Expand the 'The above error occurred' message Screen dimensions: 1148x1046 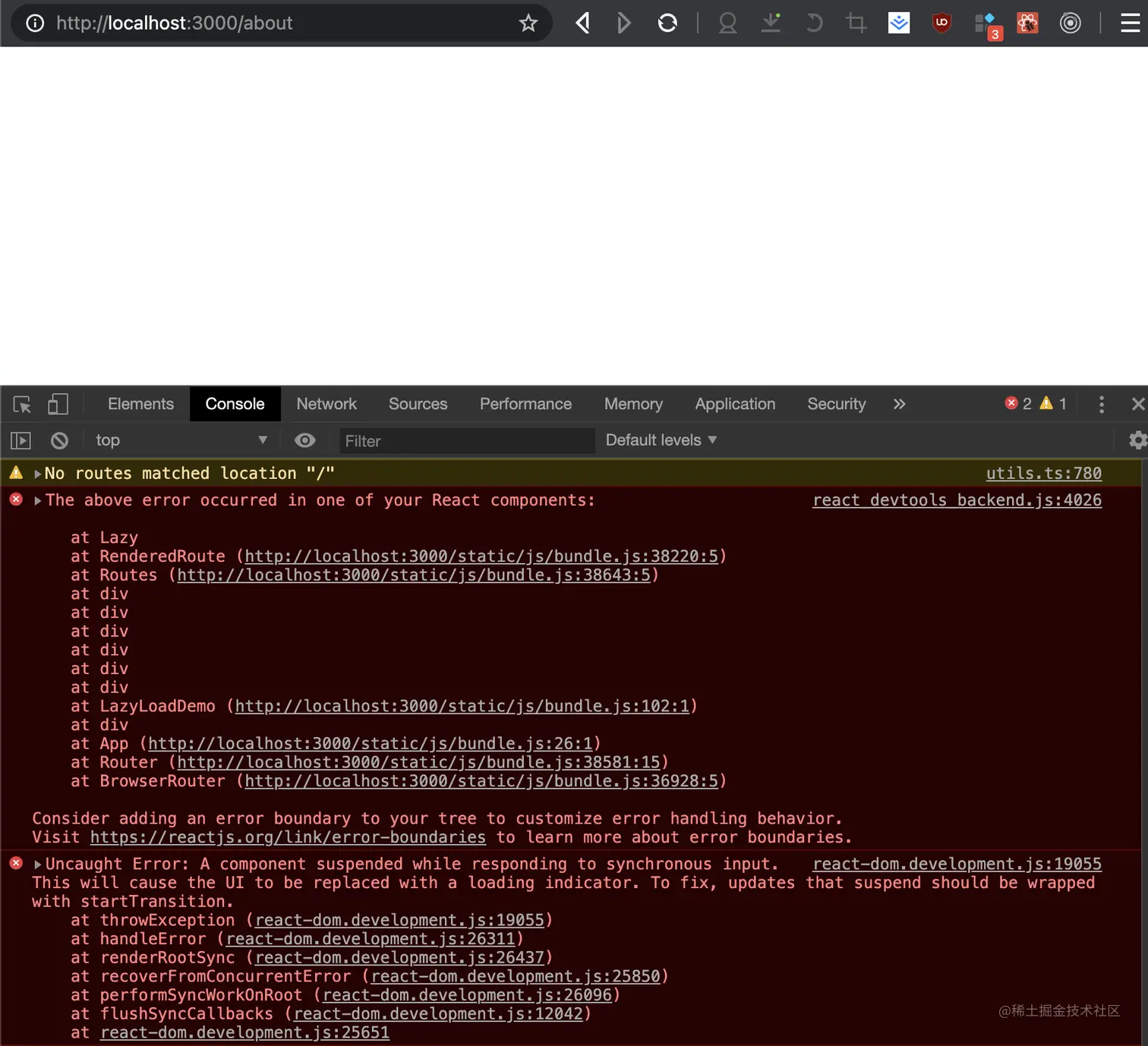click(x=38, y=501)
